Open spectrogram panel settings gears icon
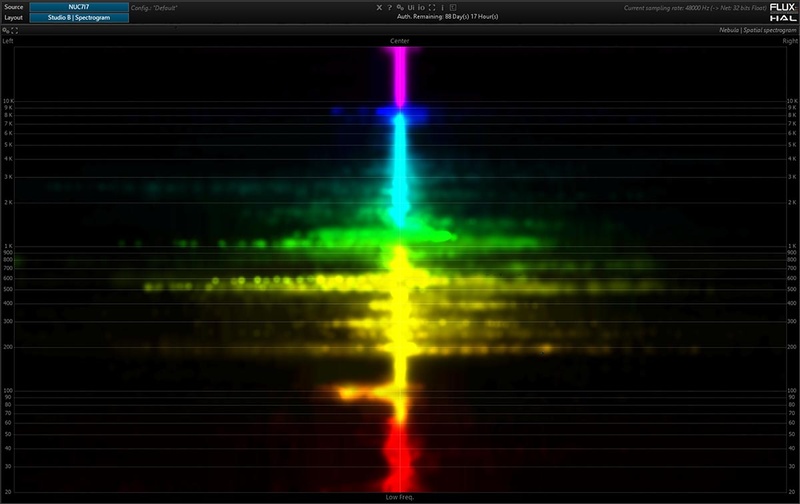This screenshot has height=504, width=800. pyautogui.click(x=6, y=31)
